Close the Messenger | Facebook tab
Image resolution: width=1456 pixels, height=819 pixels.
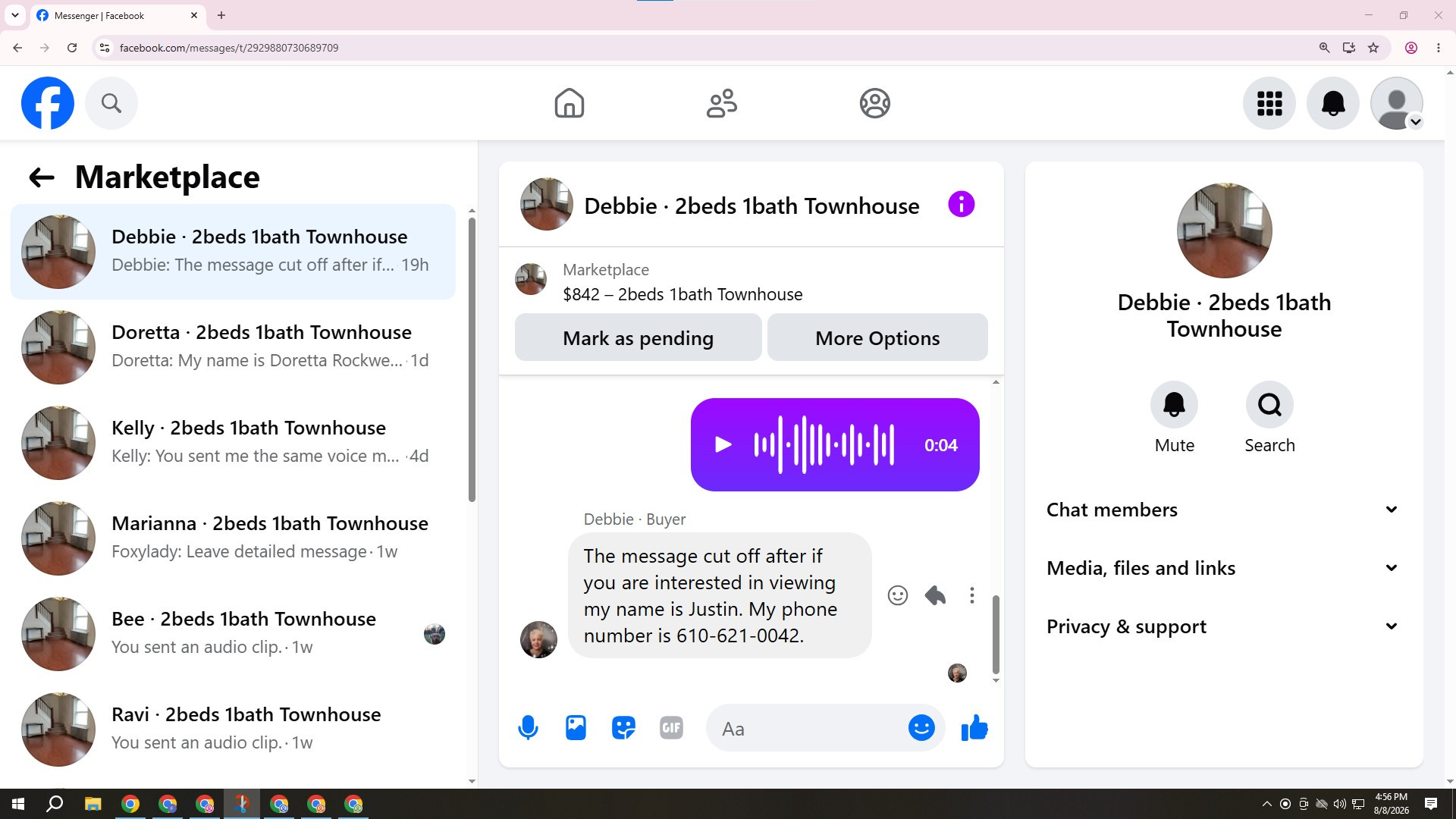pos(194,15)
